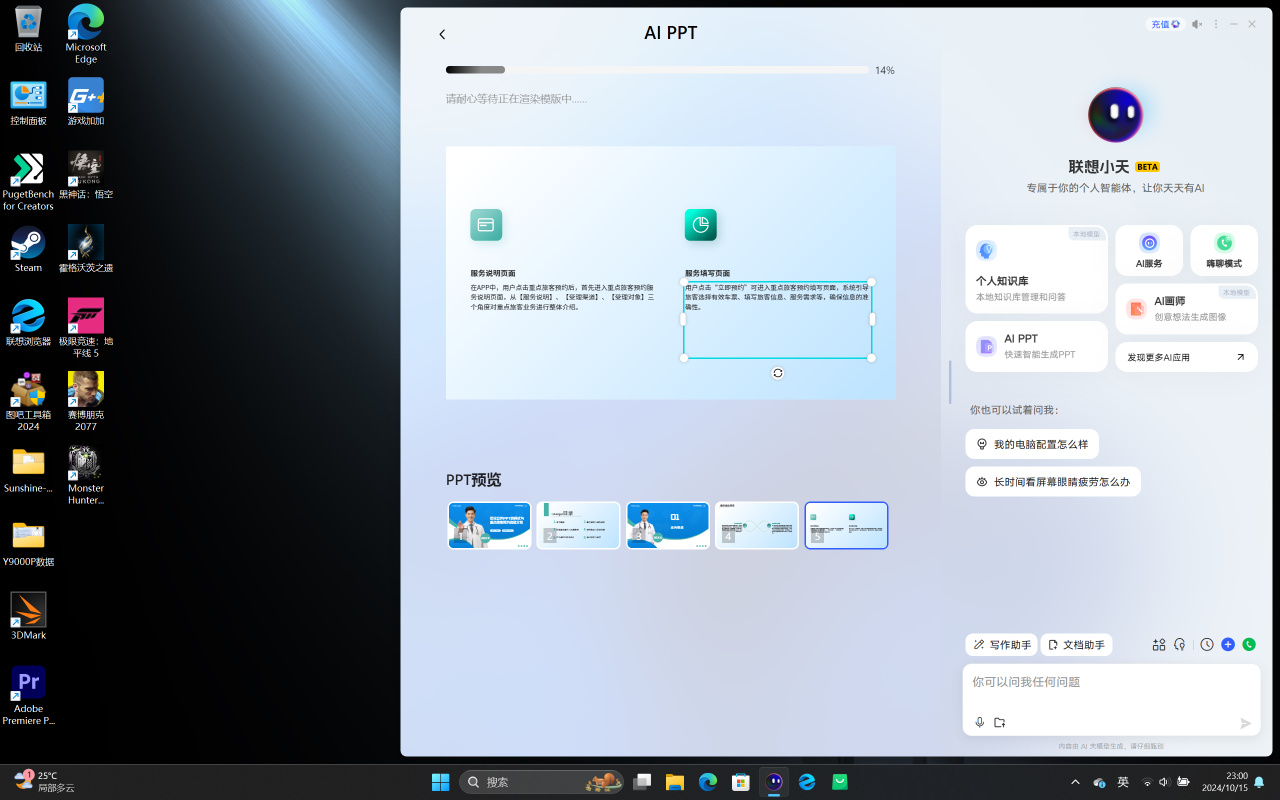Screen dimensions: 1280x800
Task: Open the clock showing 23:00
Action: [x=1223, y=782]
